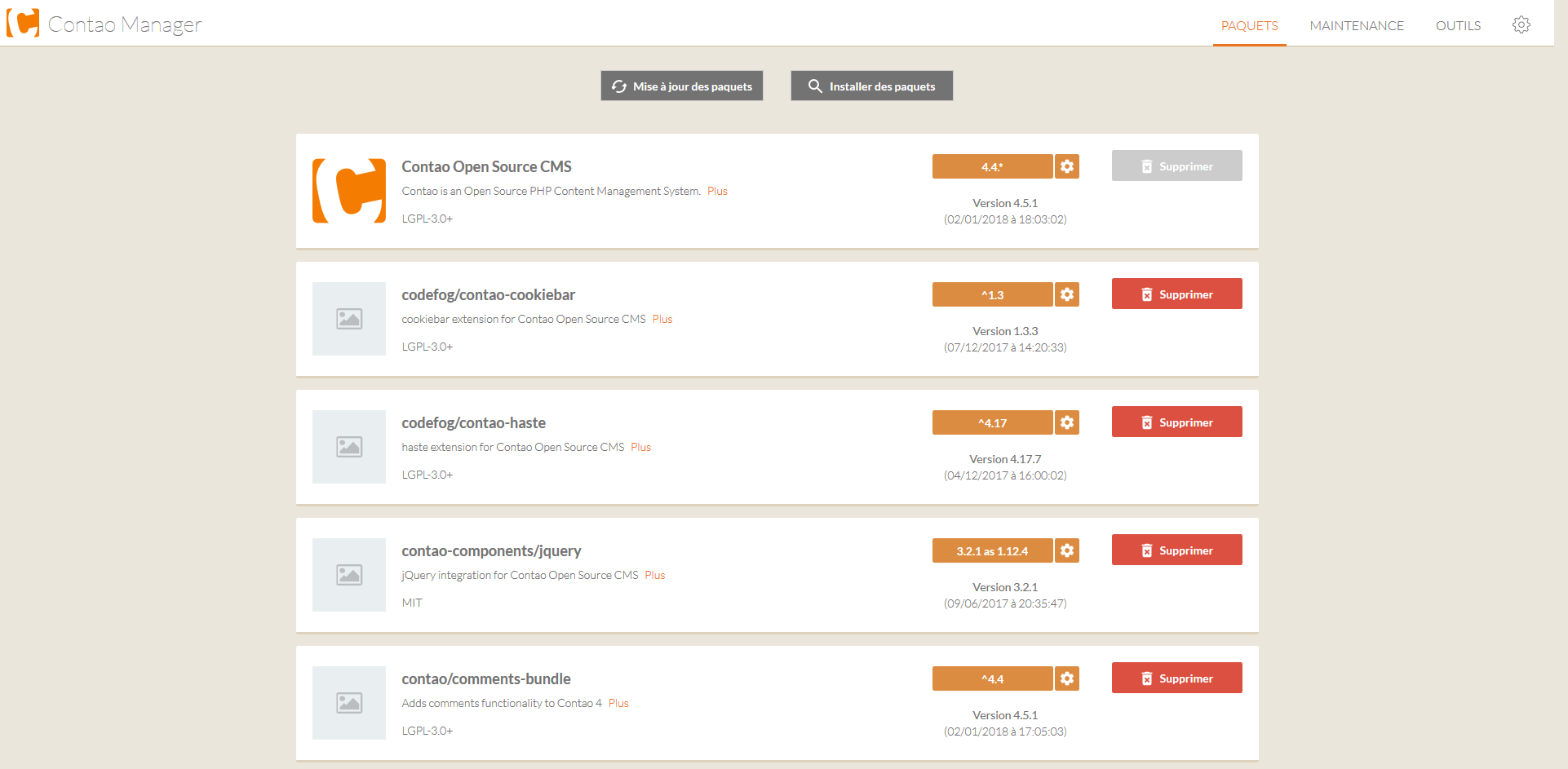The image size is (1568, 769).
Task: Click the Contao Manager logo icon
Action: (x=23, y=23)
